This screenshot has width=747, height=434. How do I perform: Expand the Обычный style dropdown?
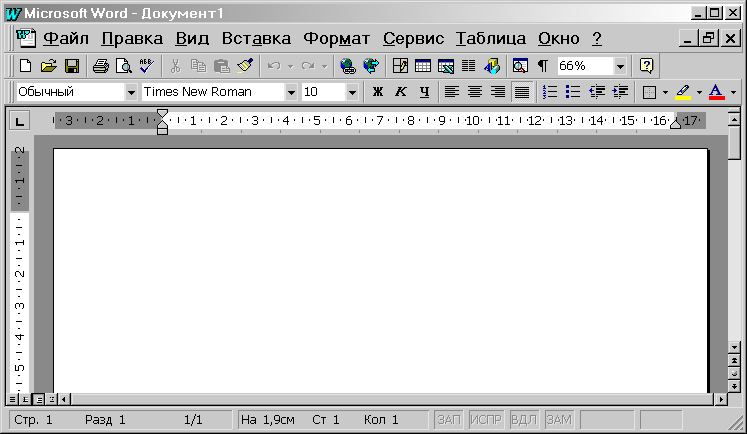tap(131, 92)
